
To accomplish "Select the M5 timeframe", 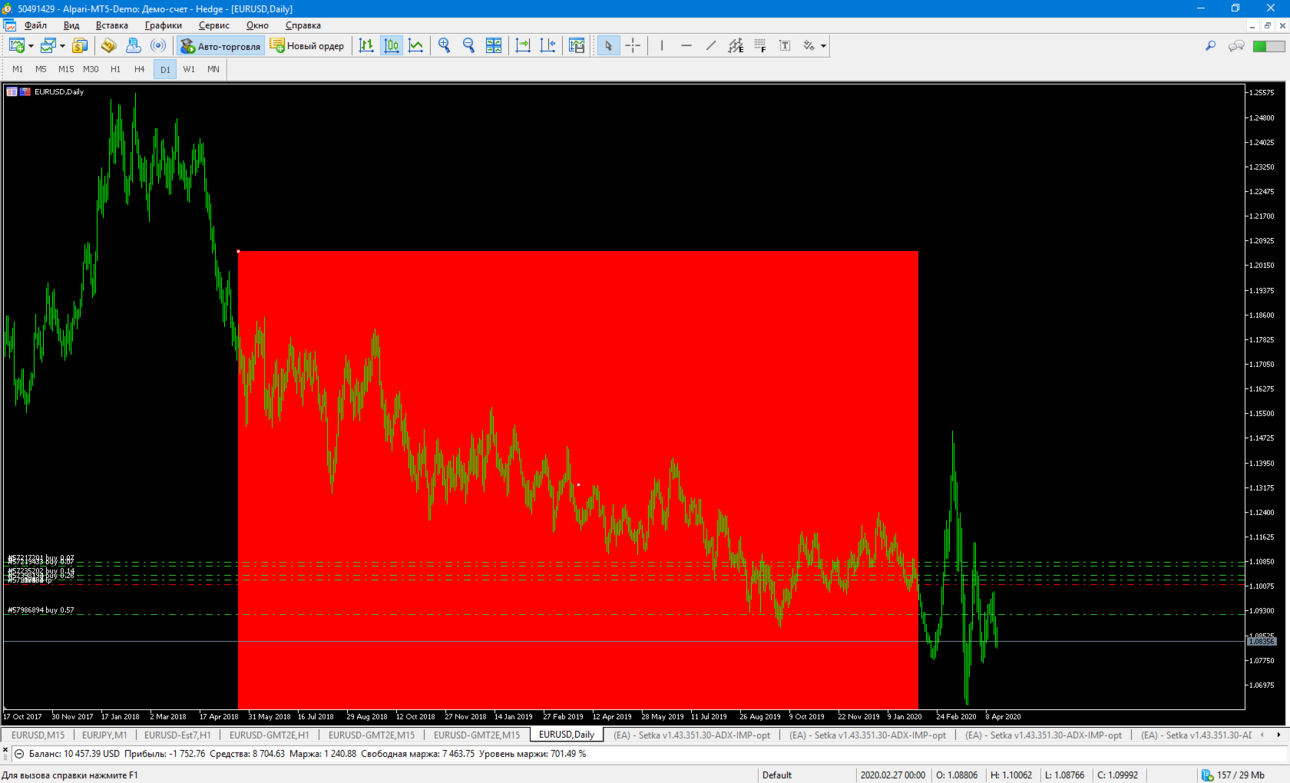I will tap(41, 69).
